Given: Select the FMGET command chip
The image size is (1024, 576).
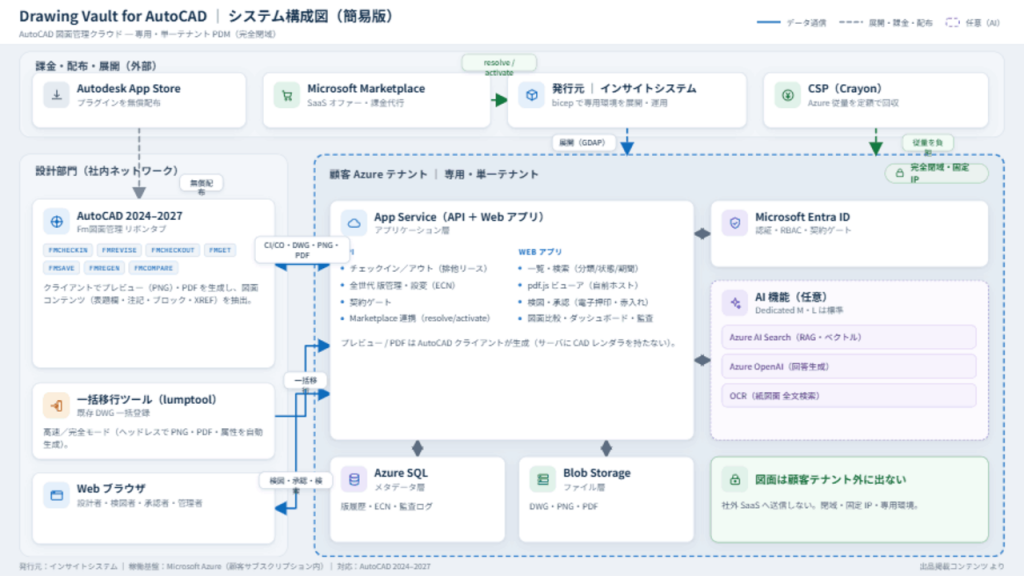Looking at the screenshot, I should [220, 250].
